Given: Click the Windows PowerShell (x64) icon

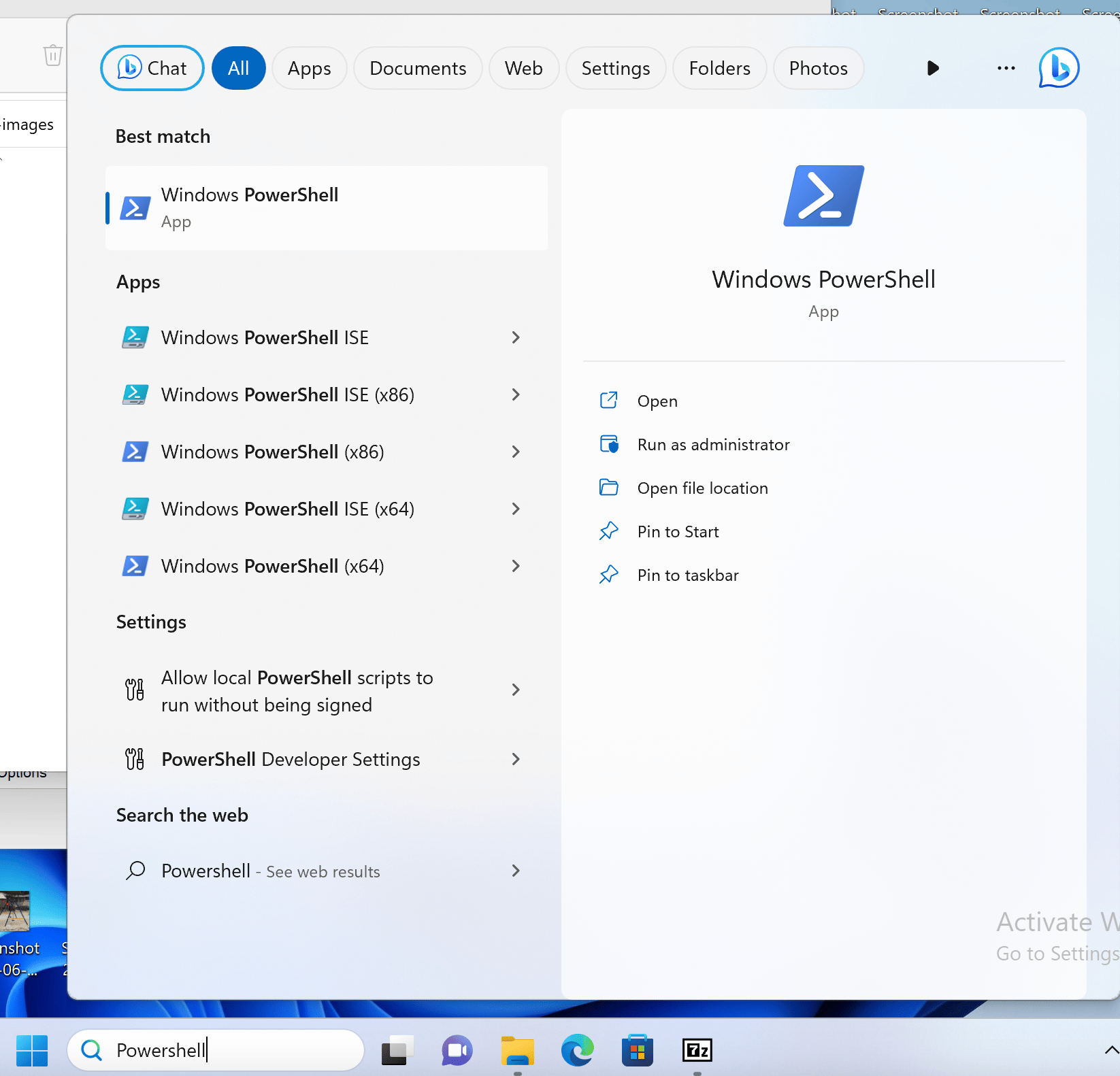Looking at the screenshot, I should [x=135, y=566].
